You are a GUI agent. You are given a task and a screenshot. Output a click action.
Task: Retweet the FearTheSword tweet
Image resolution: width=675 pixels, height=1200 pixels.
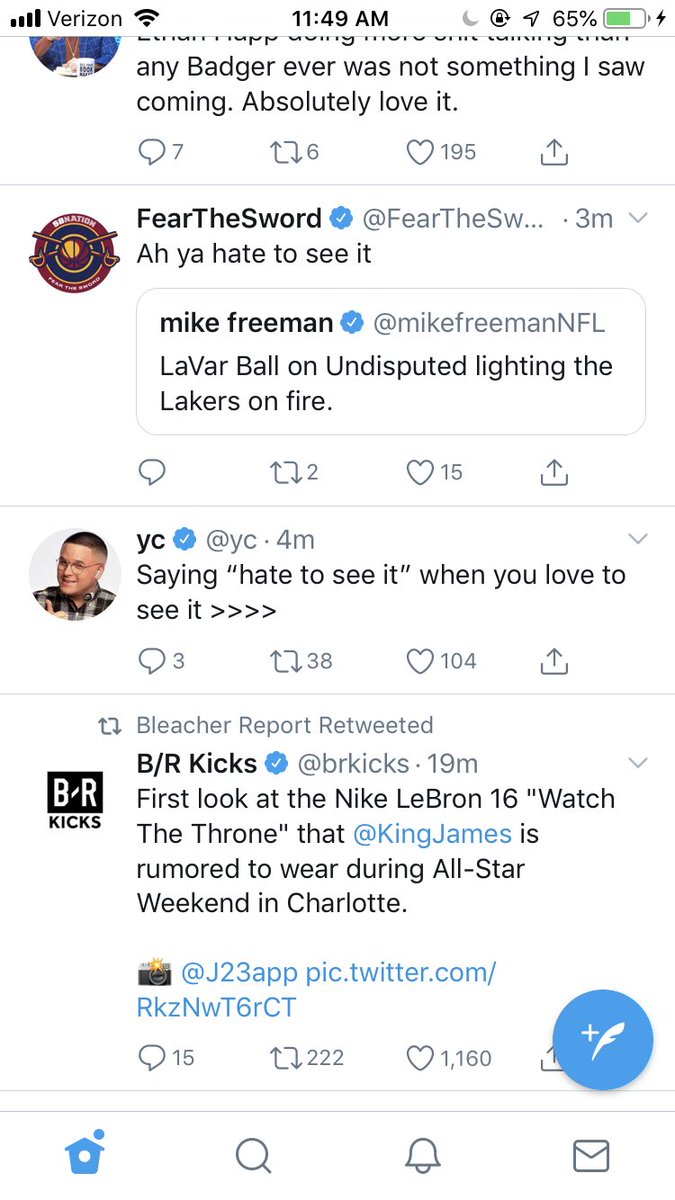pyautogui.click(x=285, y=472)
